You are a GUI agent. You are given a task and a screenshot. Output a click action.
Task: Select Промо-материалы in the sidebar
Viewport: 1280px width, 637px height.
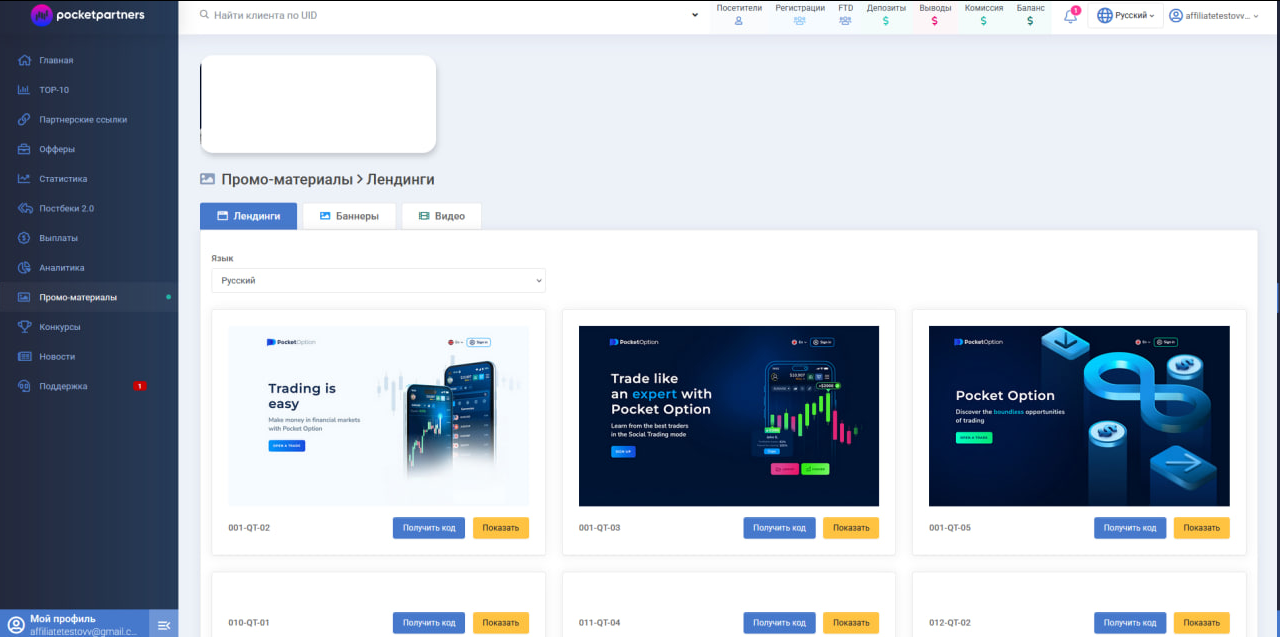pos(89,297)
